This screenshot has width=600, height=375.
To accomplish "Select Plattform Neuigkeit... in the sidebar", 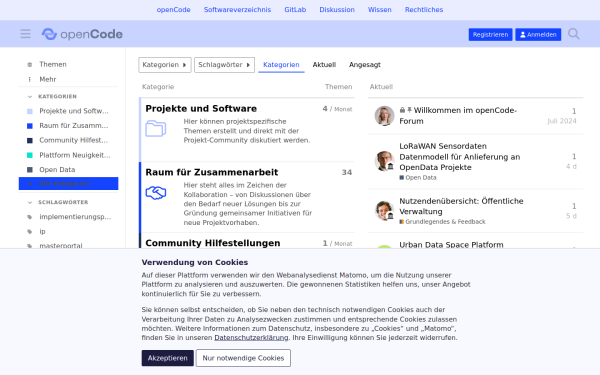I will (68, 155).
